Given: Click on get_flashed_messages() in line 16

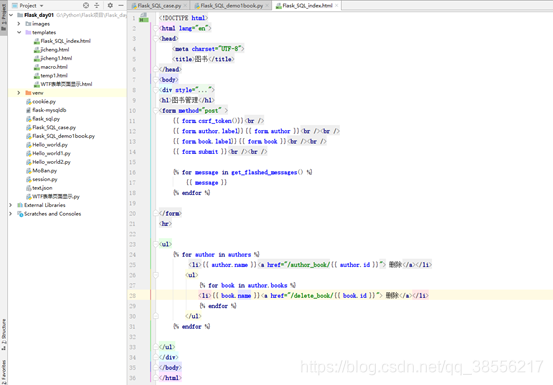Looking at the screenshot, I should coord(267,172).
